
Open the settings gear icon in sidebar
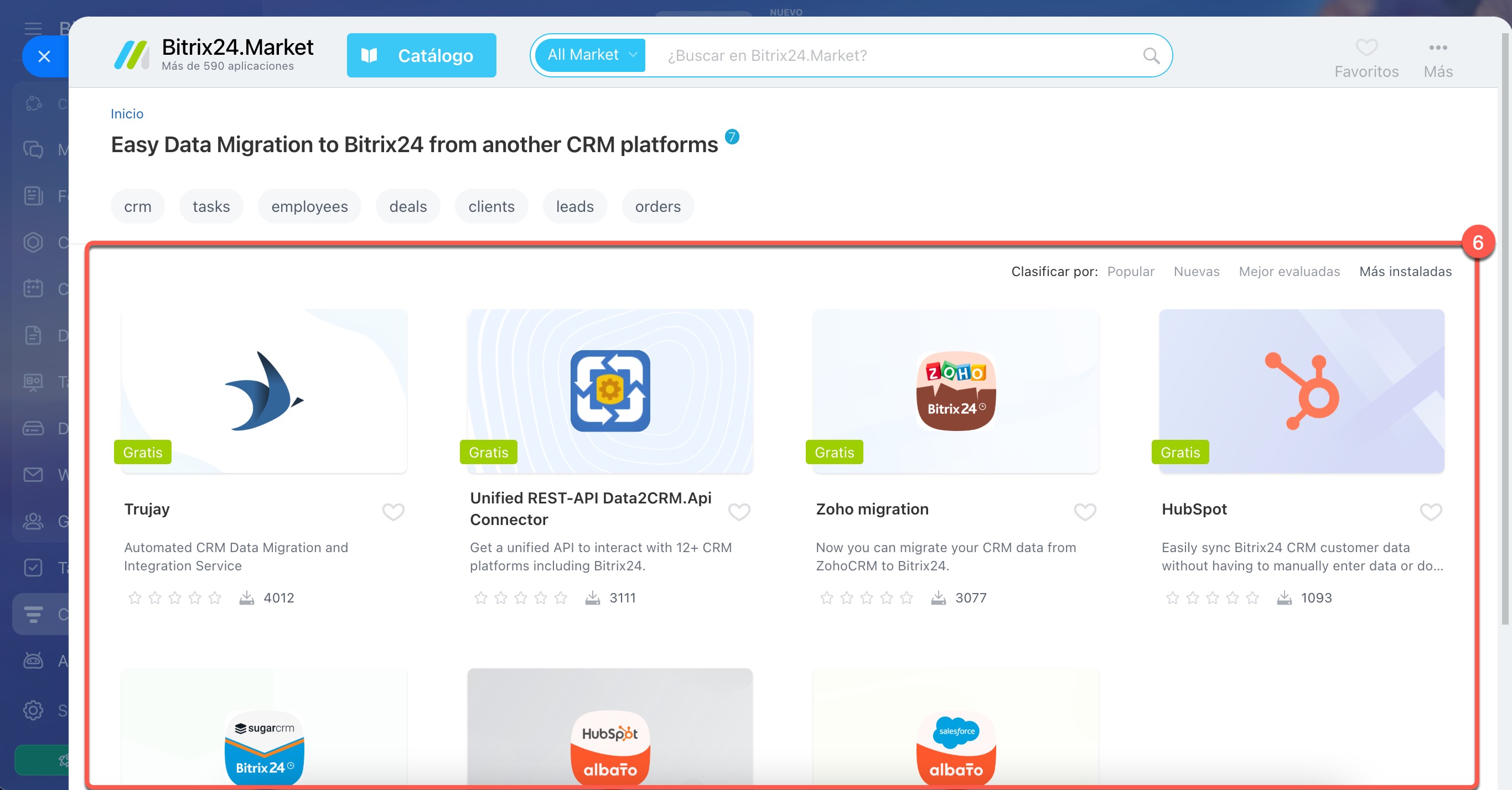click(33, 710)
